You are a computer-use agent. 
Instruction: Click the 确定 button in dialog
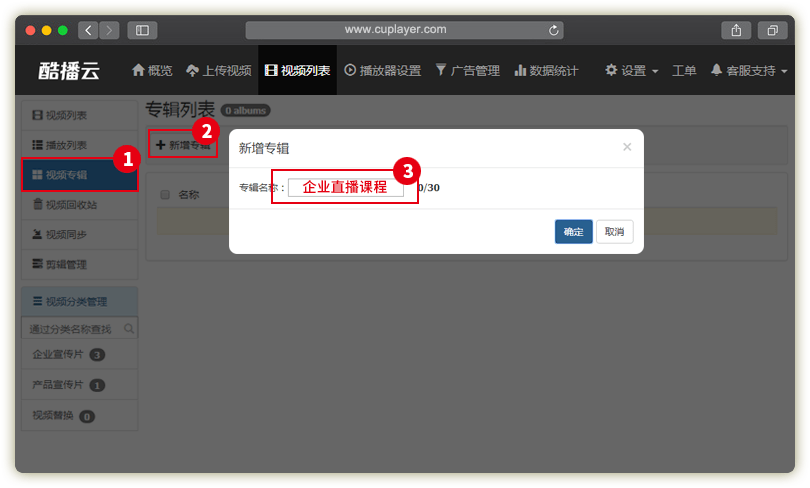coord(573,232)
